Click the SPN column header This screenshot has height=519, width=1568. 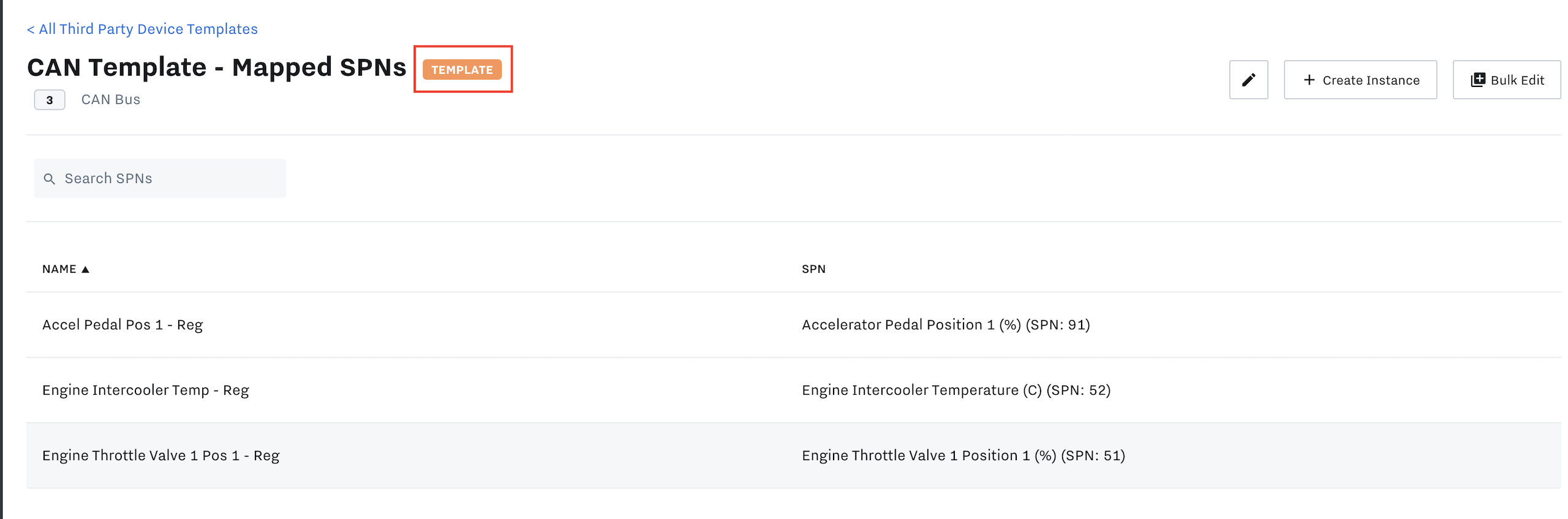coord(813,269)
